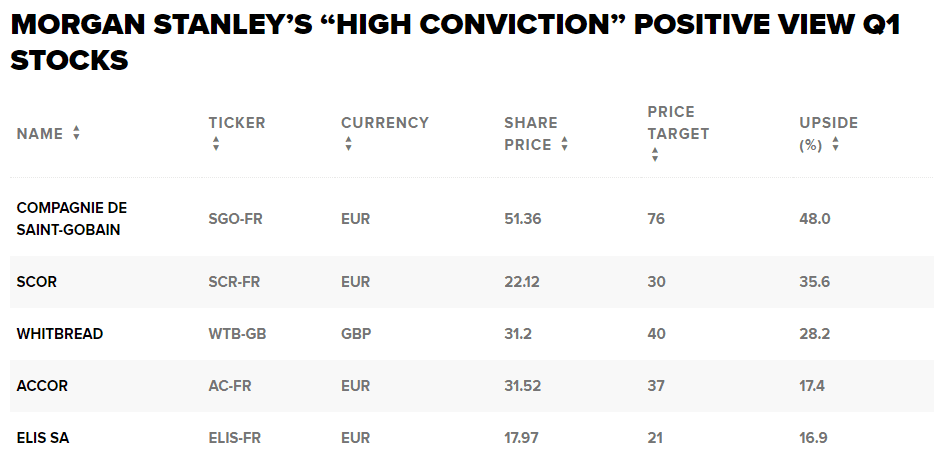This screenshot has height=476, width=934.
Task: Click the SGO-FR ticker symbol
Action: tap(236, 218)
